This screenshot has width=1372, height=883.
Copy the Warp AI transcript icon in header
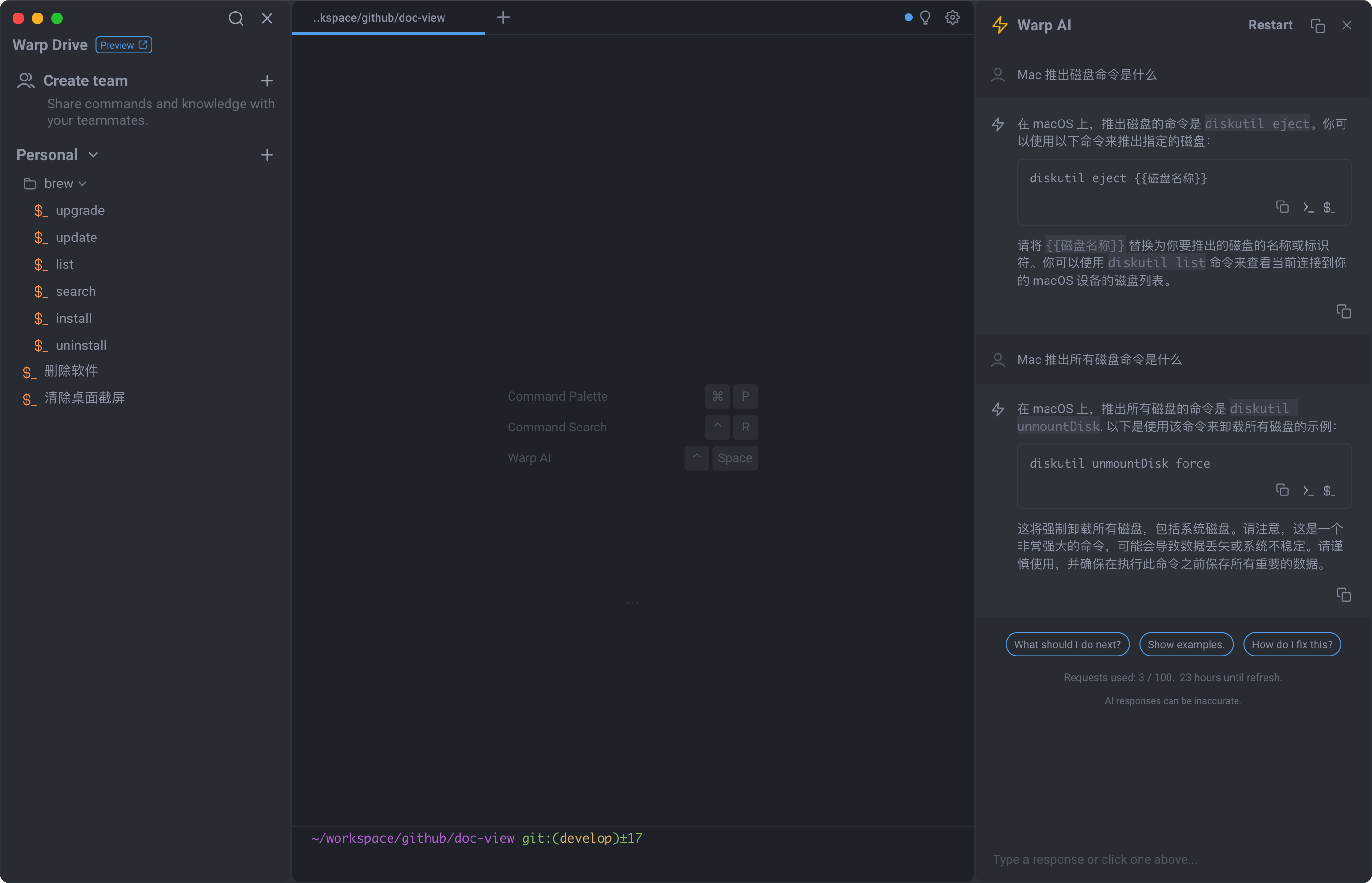(x=1318, y=26)
